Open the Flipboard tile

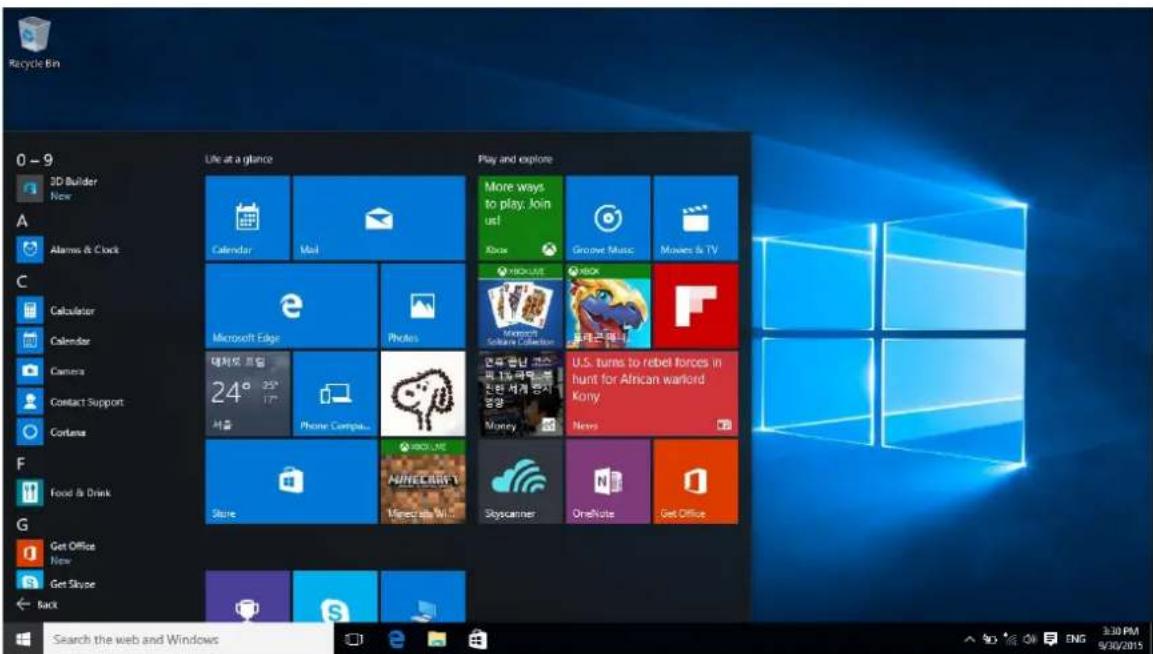[696, 305]
